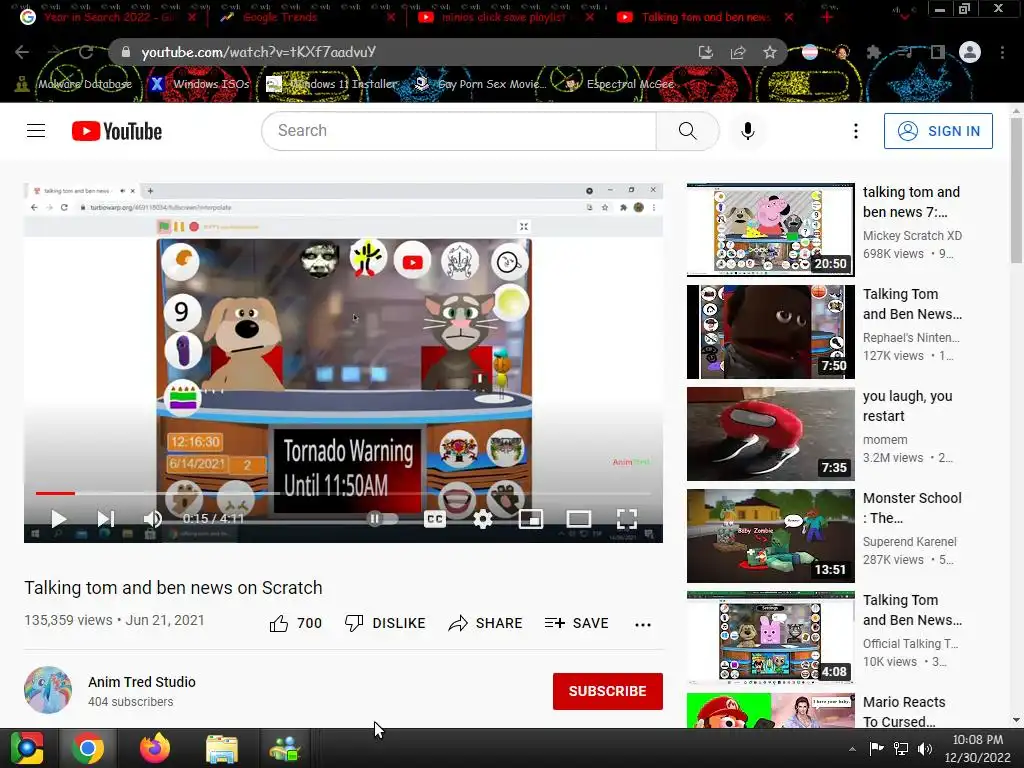Image resolution: width=1024 pixels, height=768 pixels.
Task: Open the Monster School video thumbnail
Action: click(x=771, y=536)
